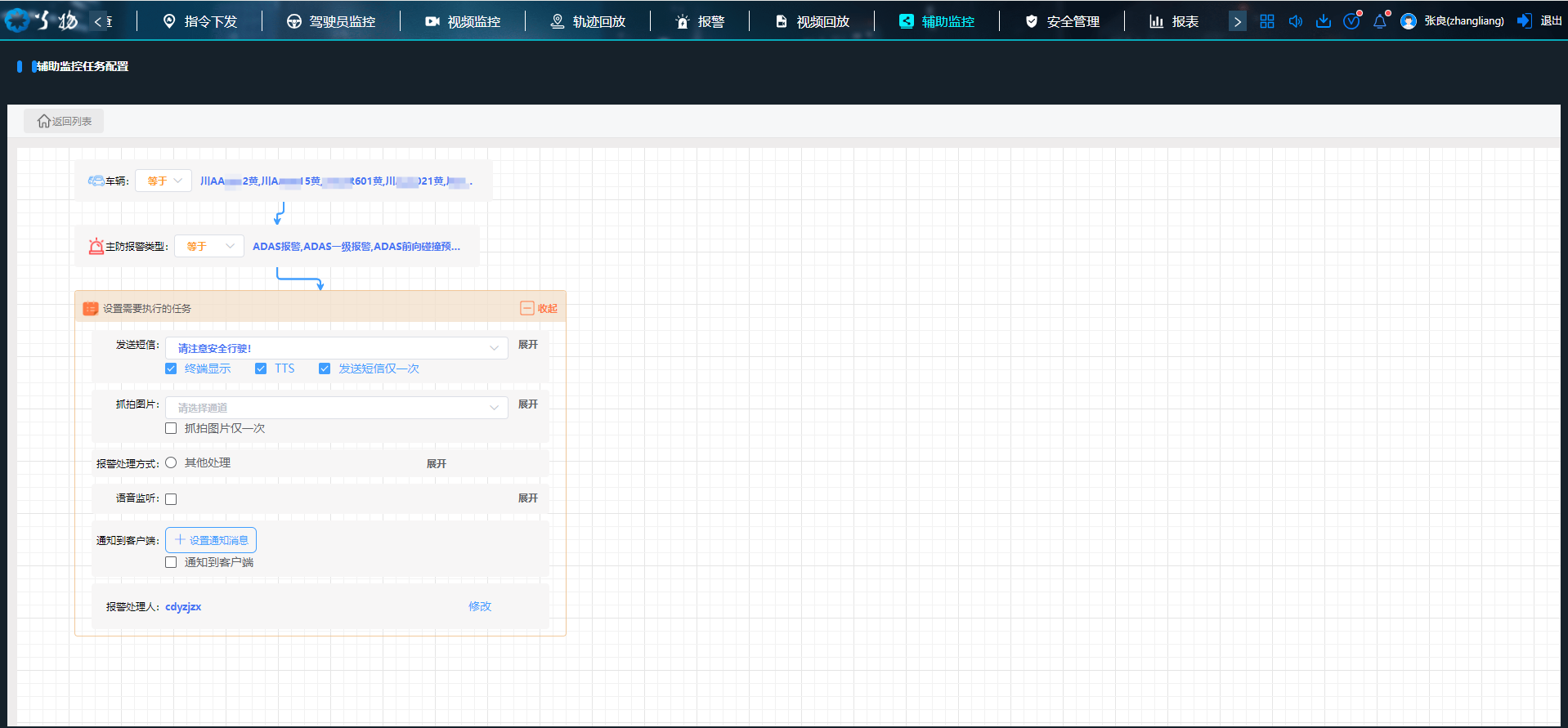
Task: Click the user avatar icon
Action: pos(1408,21)
